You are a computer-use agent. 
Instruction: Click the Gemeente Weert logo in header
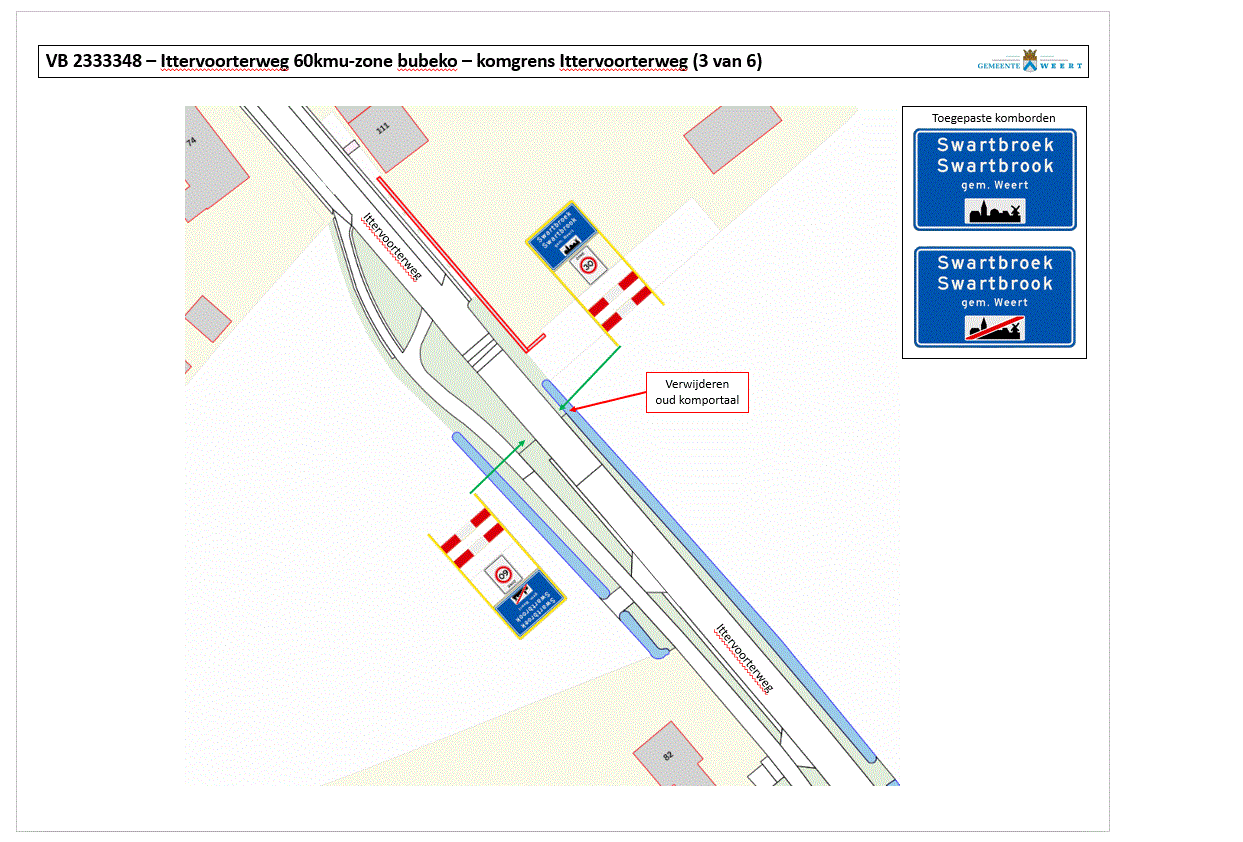(1029, 61)
